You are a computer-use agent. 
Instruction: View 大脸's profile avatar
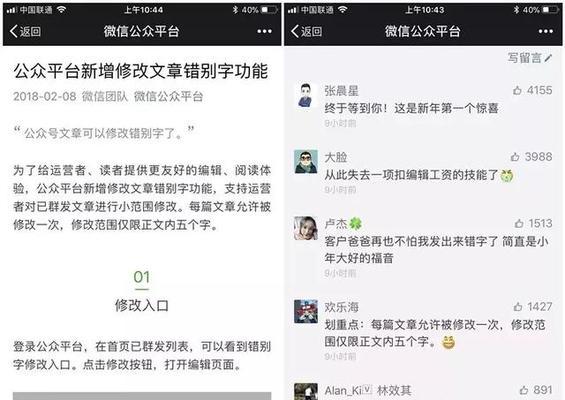click(306, 161)
